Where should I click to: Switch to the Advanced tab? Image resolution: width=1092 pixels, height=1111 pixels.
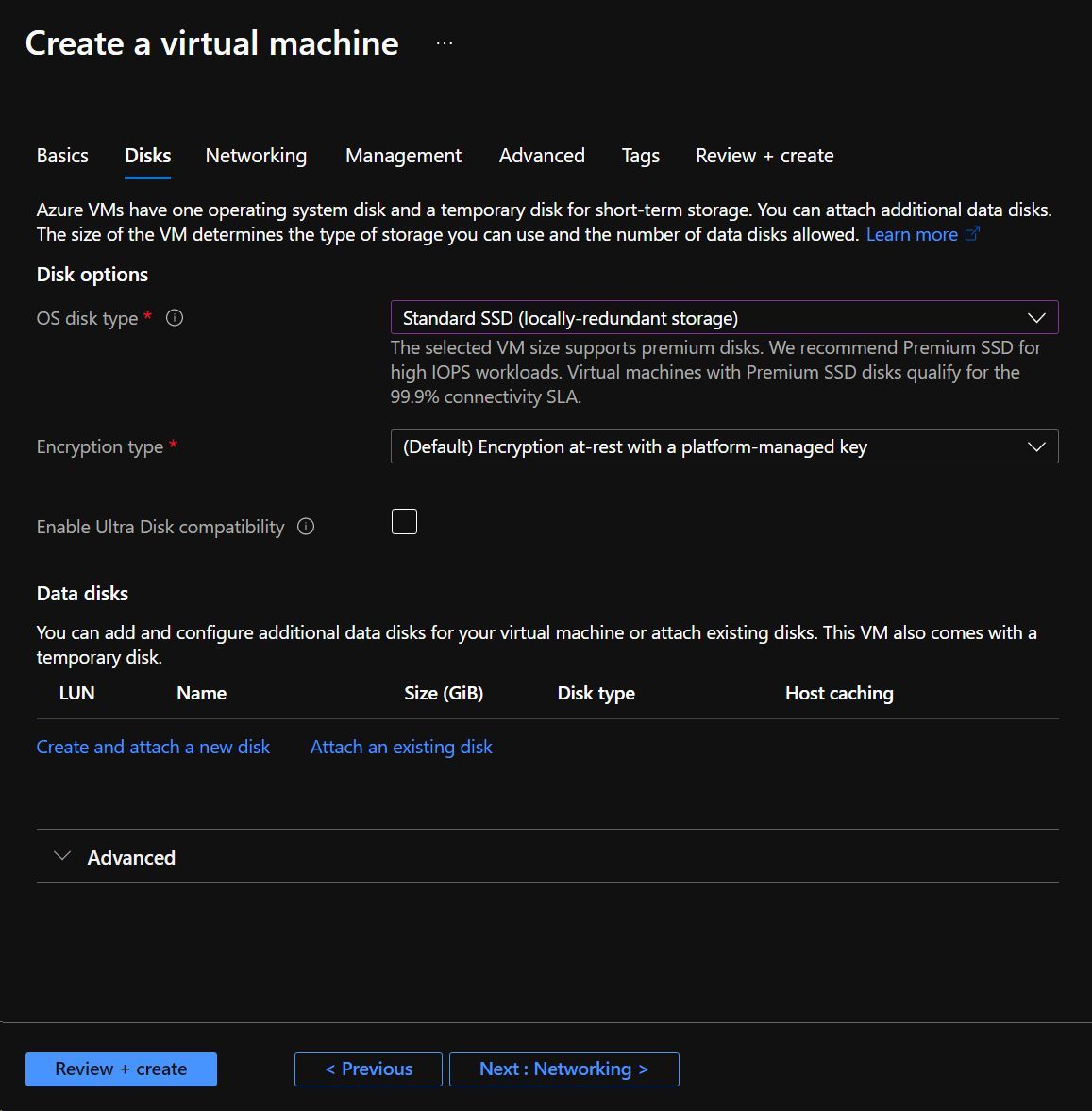click(x=542, y=156)
